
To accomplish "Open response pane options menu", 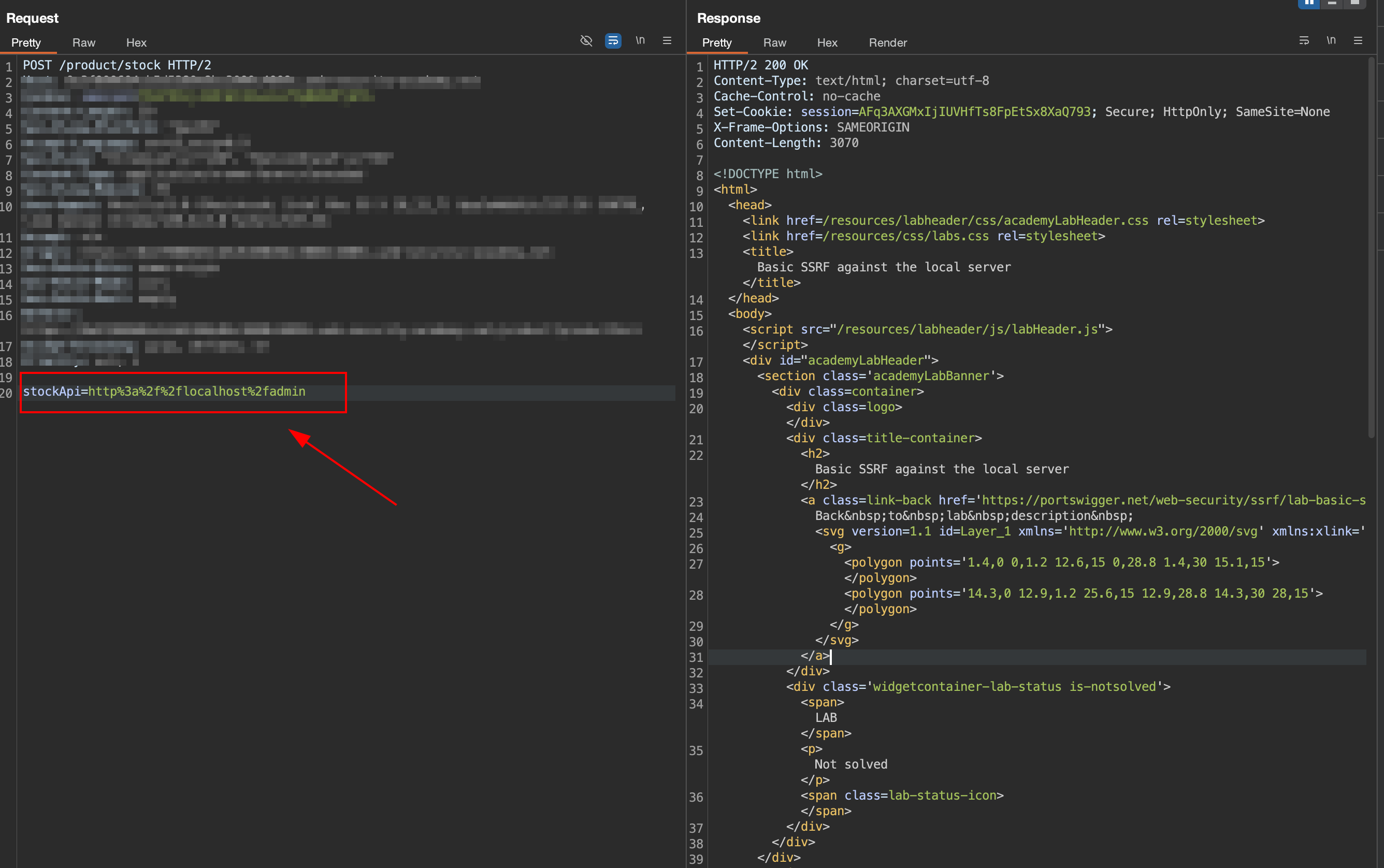I will coord(1358,41).
